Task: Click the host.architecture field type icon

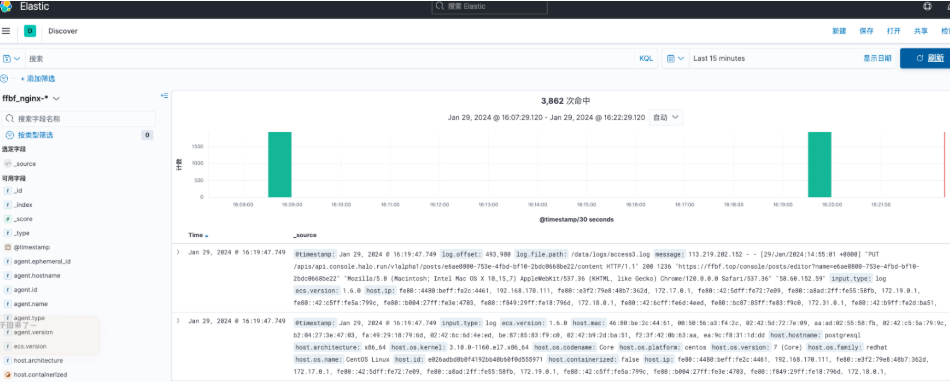Action: pos(8,361)
